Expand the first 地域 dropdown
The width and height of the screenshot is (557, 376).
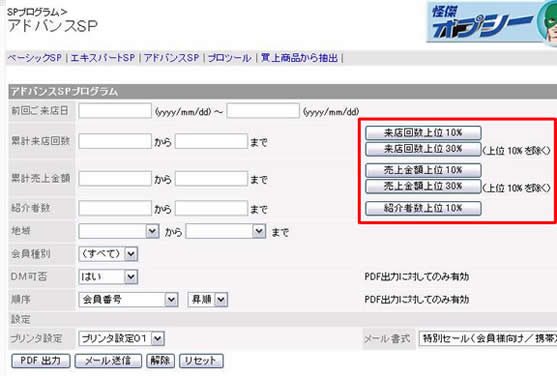[x=119, y=231]
